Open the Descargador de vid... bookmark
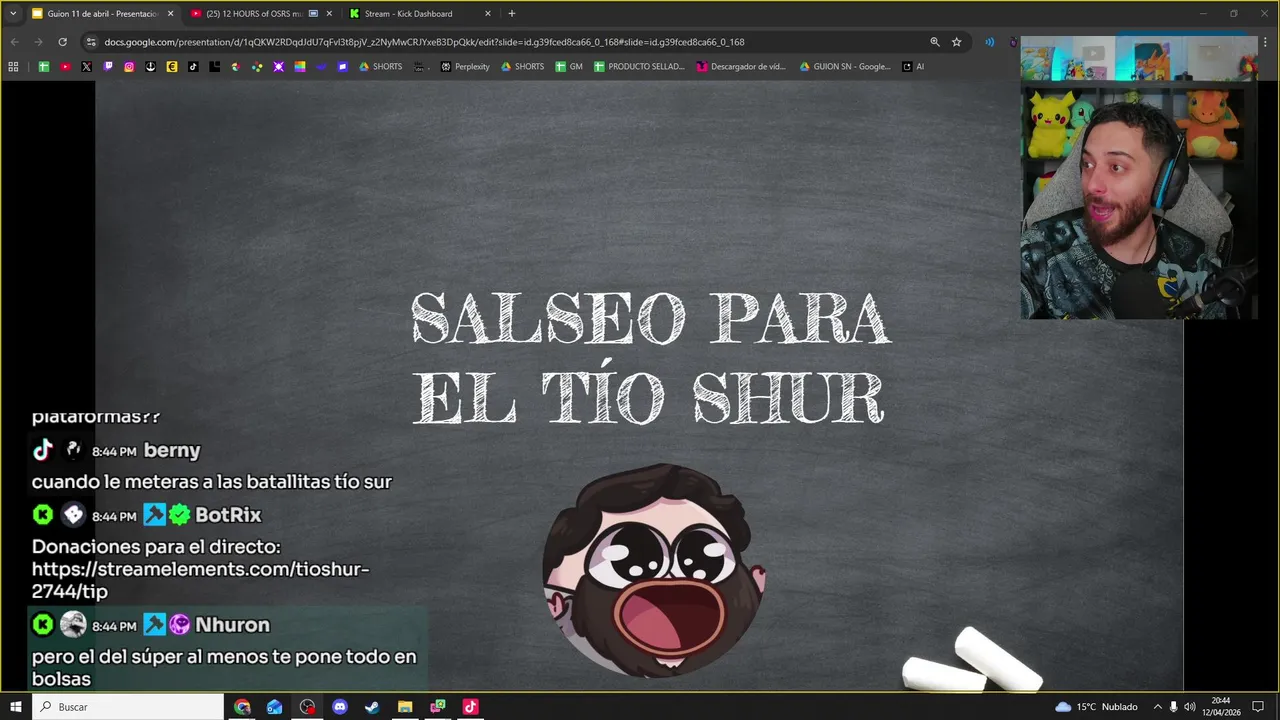 point(741,67)
